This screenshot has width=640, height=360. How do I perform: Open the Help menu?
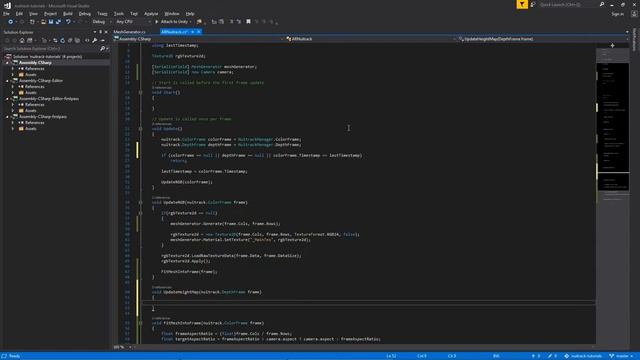190,13
